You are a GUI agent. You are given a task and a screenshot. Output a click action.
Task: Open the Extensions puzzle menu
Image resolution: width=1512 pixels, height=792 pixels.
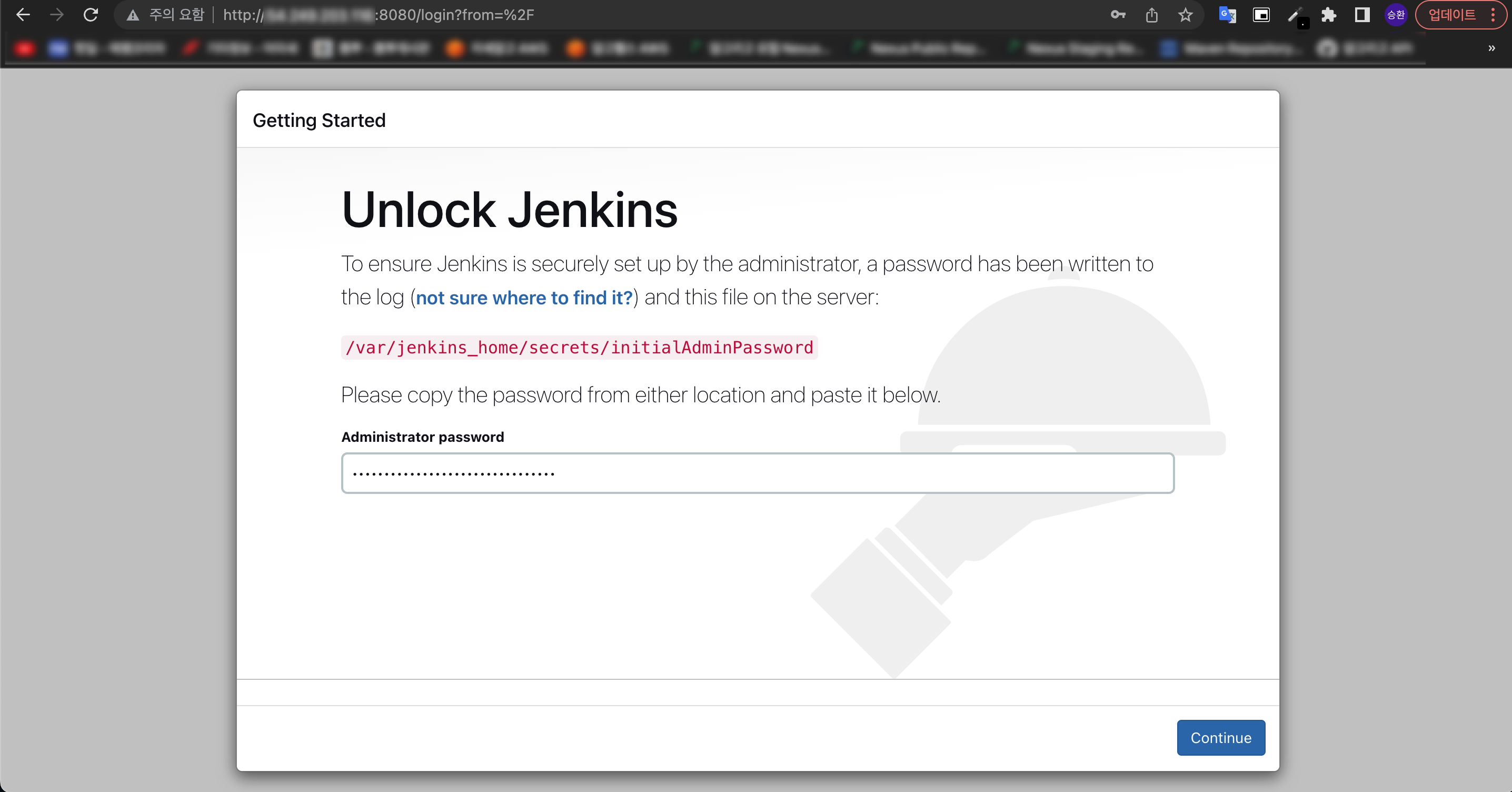[x=1328, y=15]
